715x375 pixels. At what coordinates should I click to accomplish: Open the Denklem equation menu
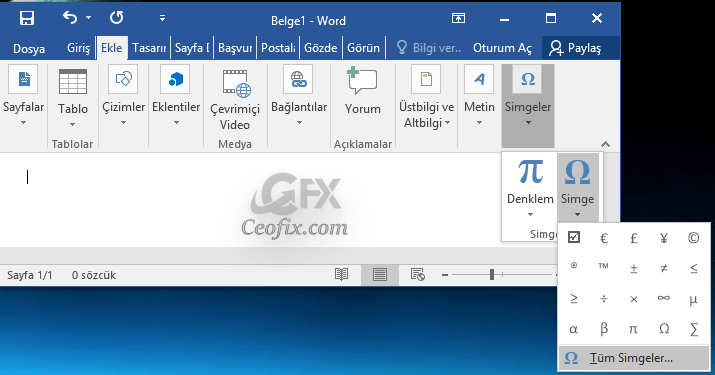coord(530,188)
